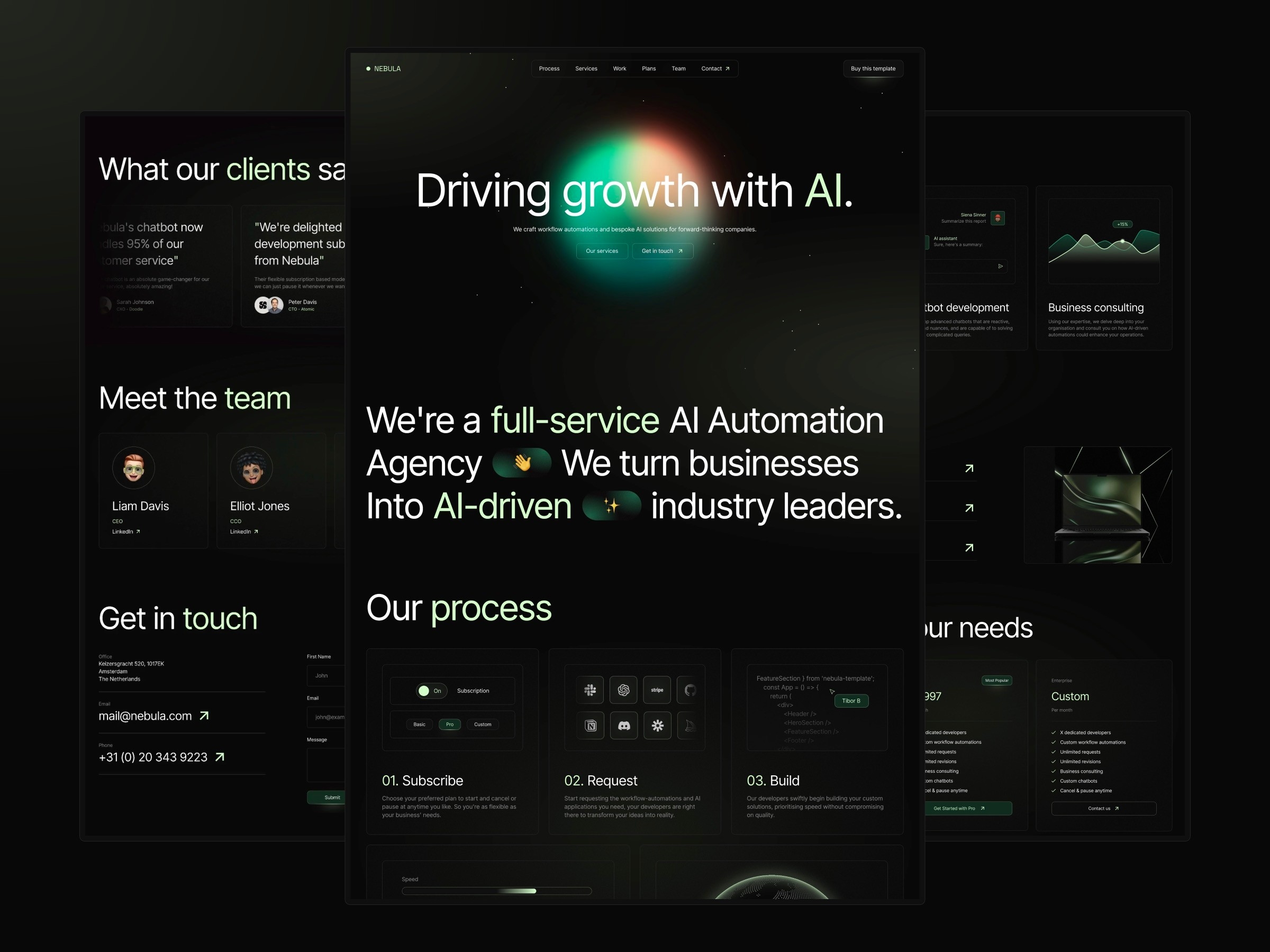The height and width of the screenshot is (952, 1270).
Task: Select the 'Work' menu item in navbar
Action: click(x=620, y=68)
